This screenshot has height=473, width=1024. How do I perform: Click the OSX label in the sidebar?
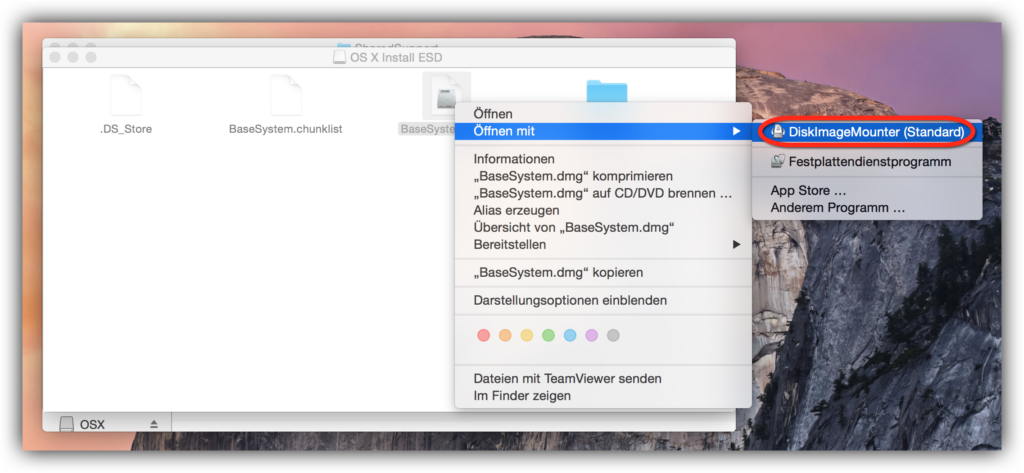click(92, 425)
